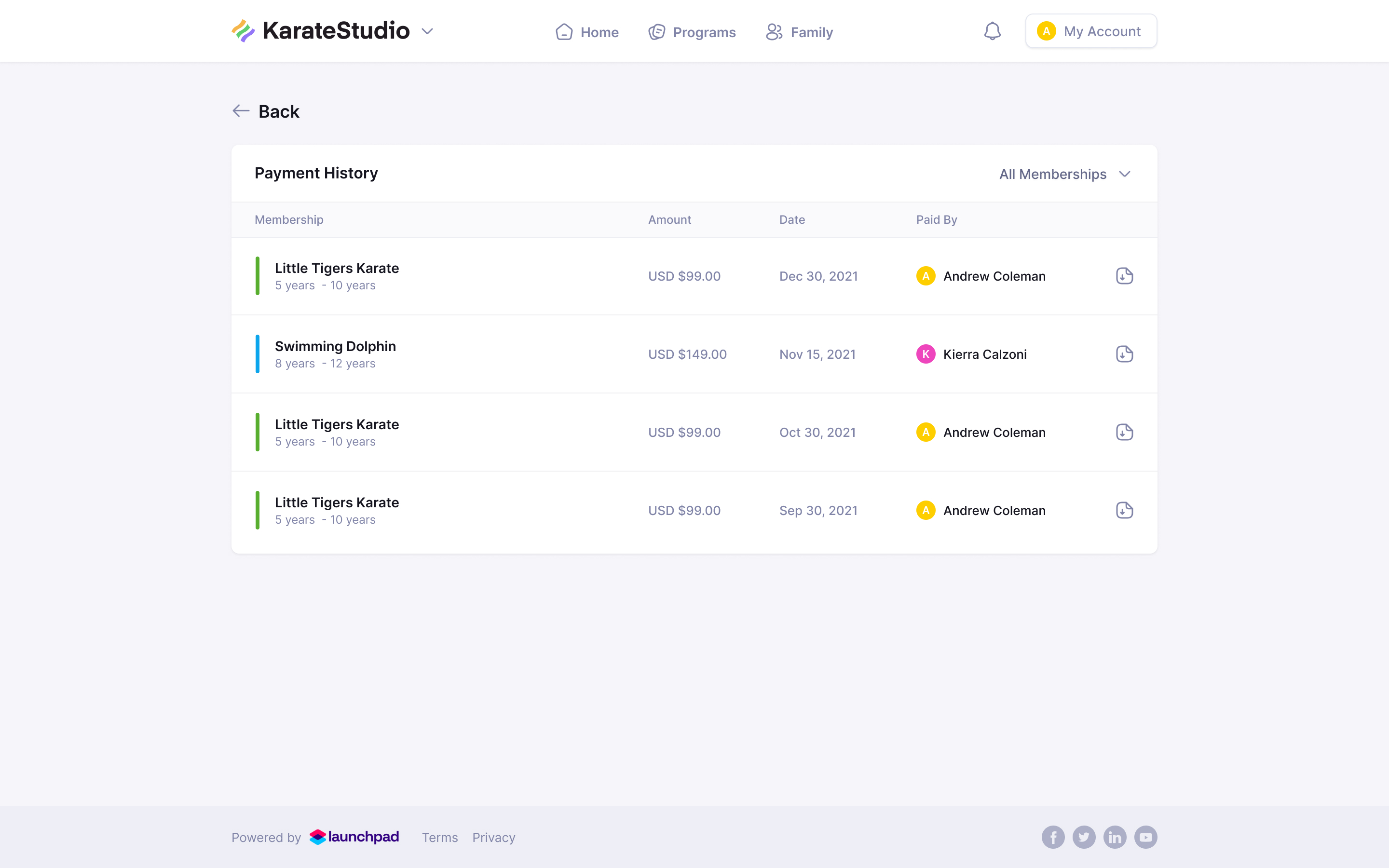Open the YouTube social icon
The width and height of the screenshot is (1389, 868).
pyautogui.click(x=1145, y=837)
